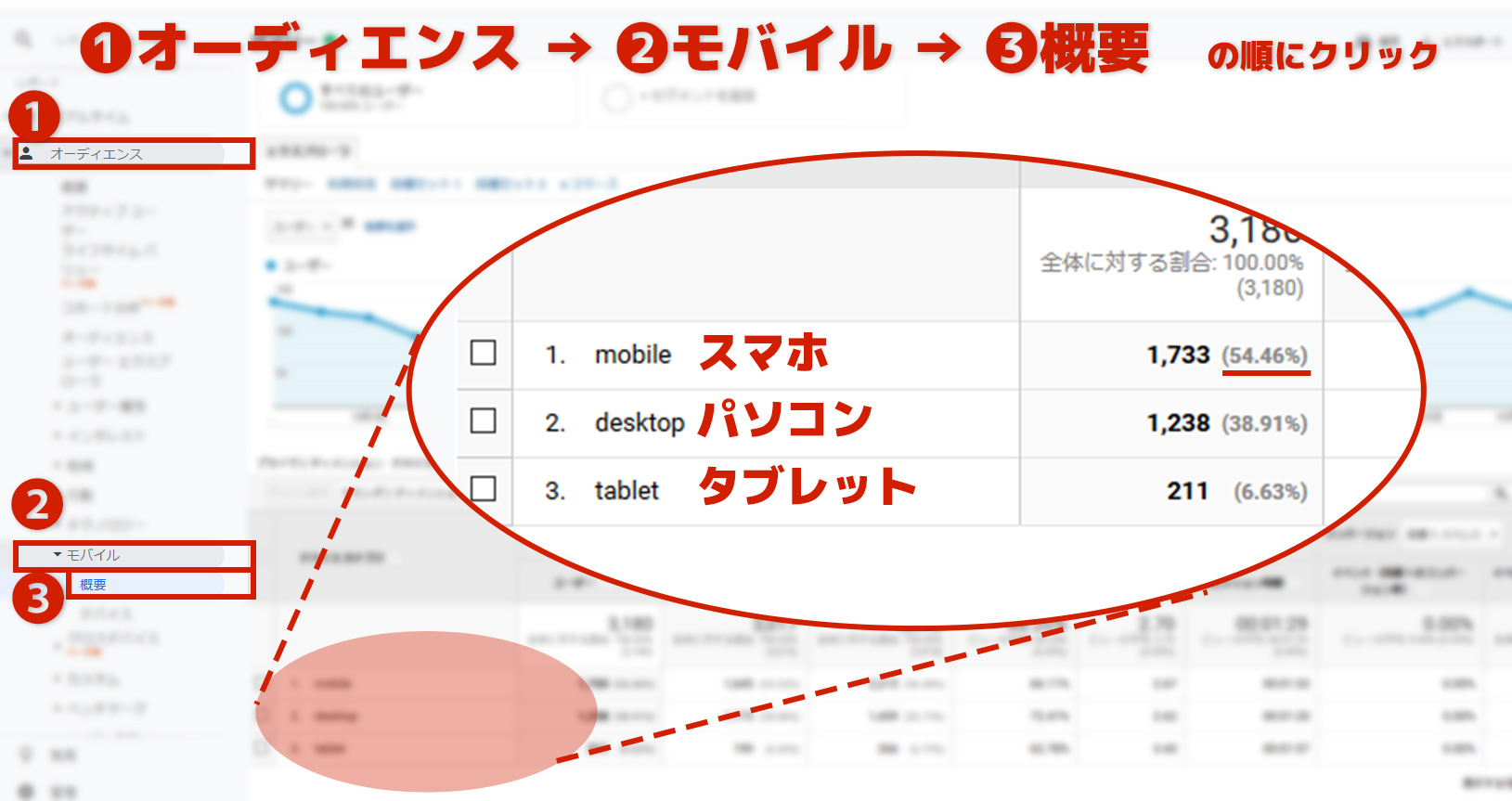Click the tablet device category link

627,490
